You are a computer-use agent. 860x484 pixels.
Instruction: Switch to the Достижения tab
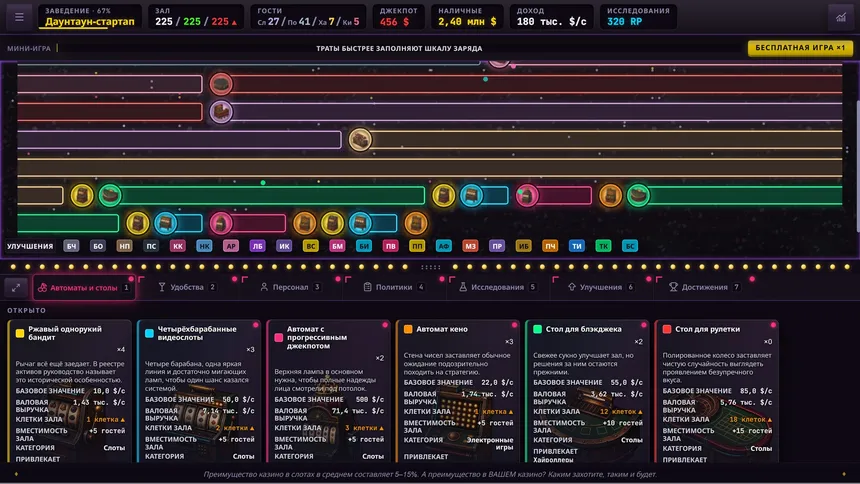tap(705, 287)
